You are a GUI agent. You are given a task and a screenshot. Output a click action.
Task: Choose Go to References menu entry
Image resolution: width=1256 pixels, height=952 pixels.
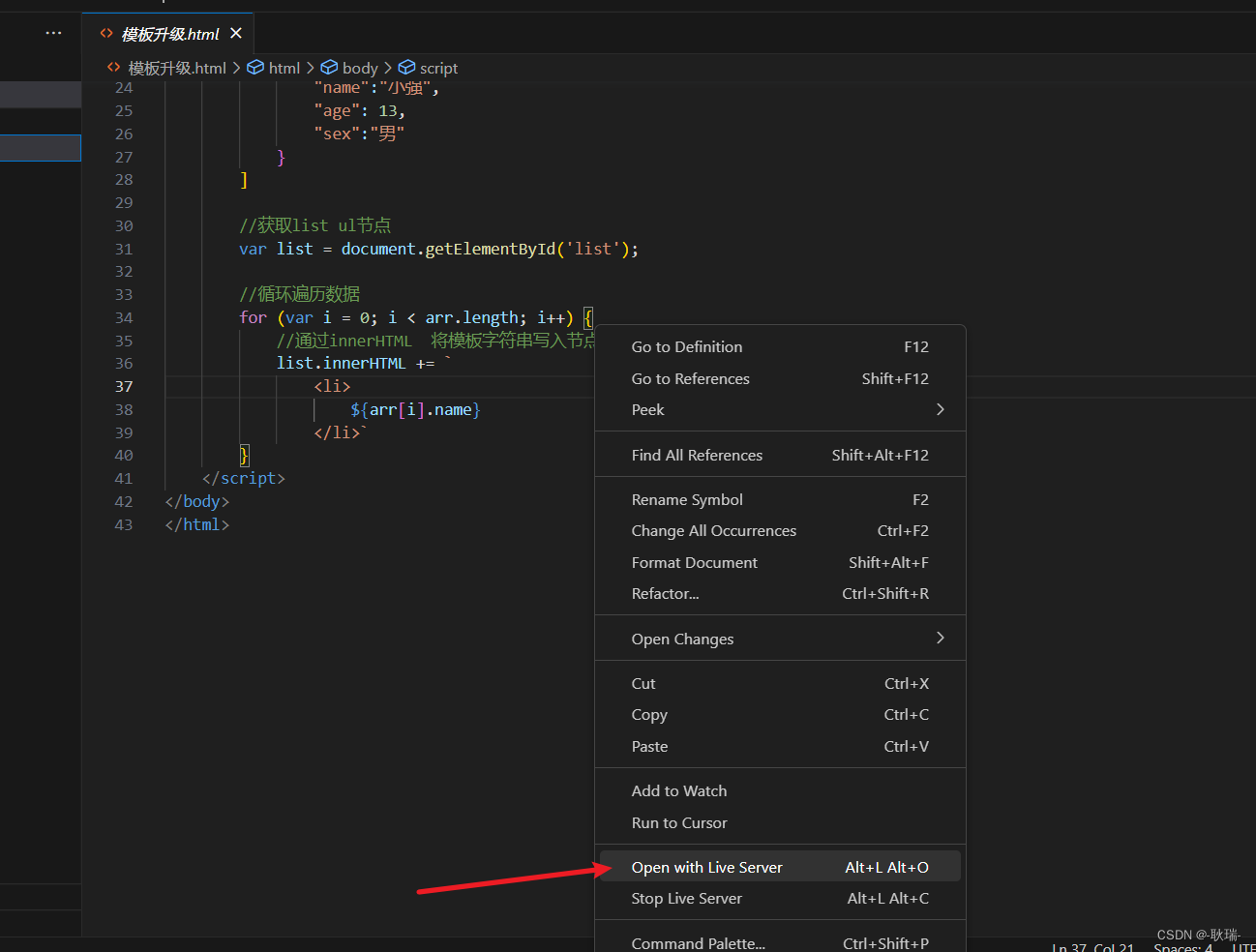(780, 378)
